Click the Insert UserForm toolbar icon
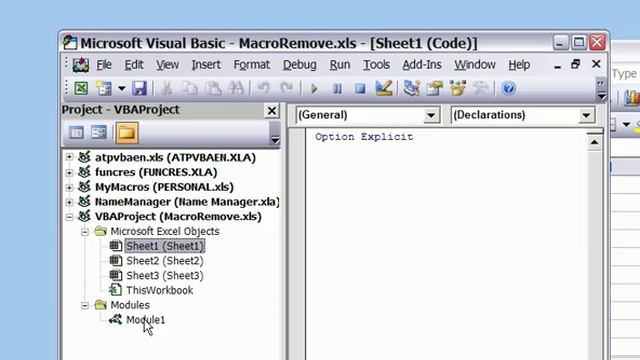 click(x=104, y=88)
